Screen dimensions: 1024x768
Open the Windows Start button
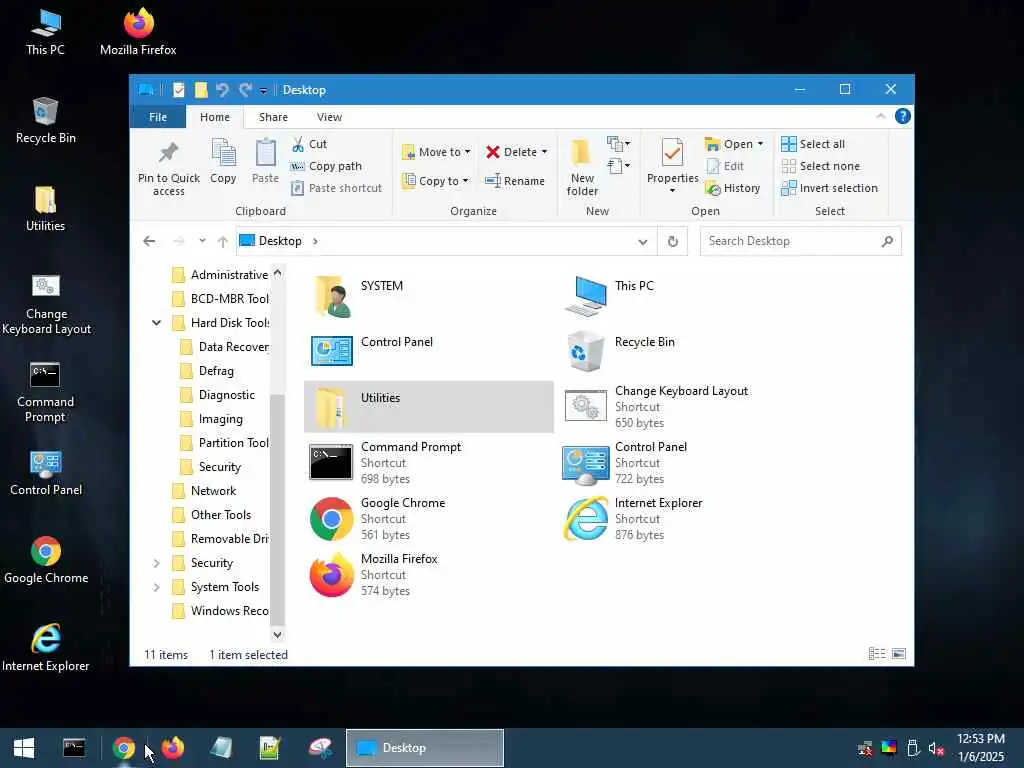[24, 748]
